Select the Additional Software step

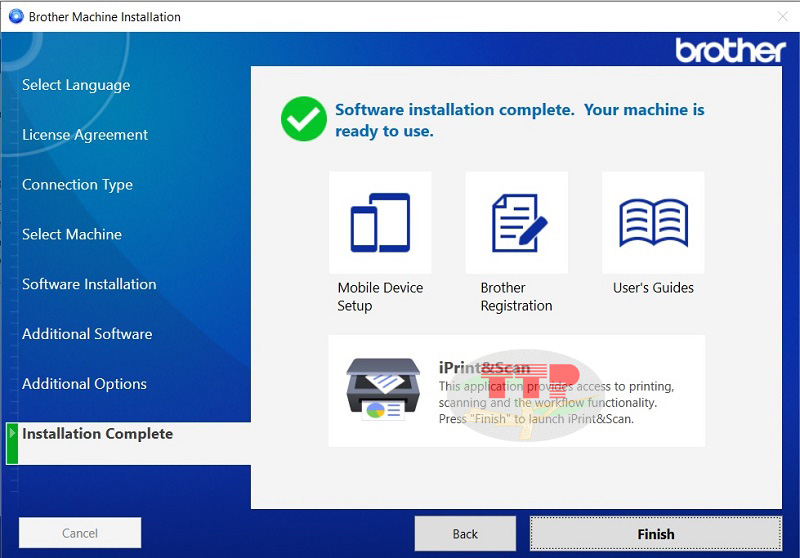click(x=87, y=334)
